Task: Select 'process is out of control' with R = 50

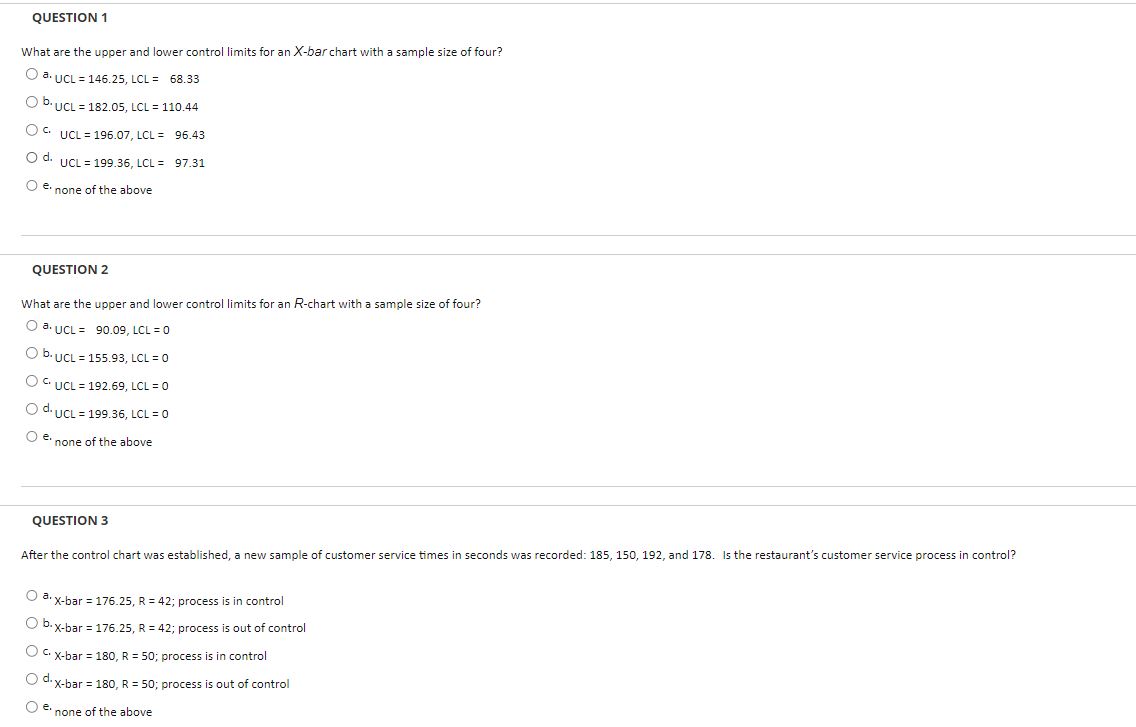Action: (31, 679)
